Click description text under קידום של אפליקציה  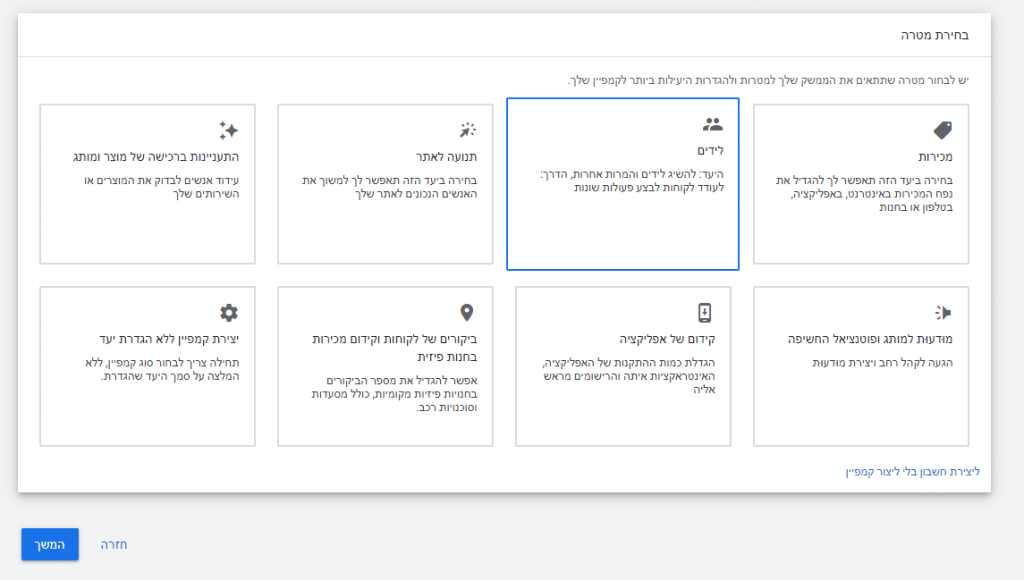[630, 376]
